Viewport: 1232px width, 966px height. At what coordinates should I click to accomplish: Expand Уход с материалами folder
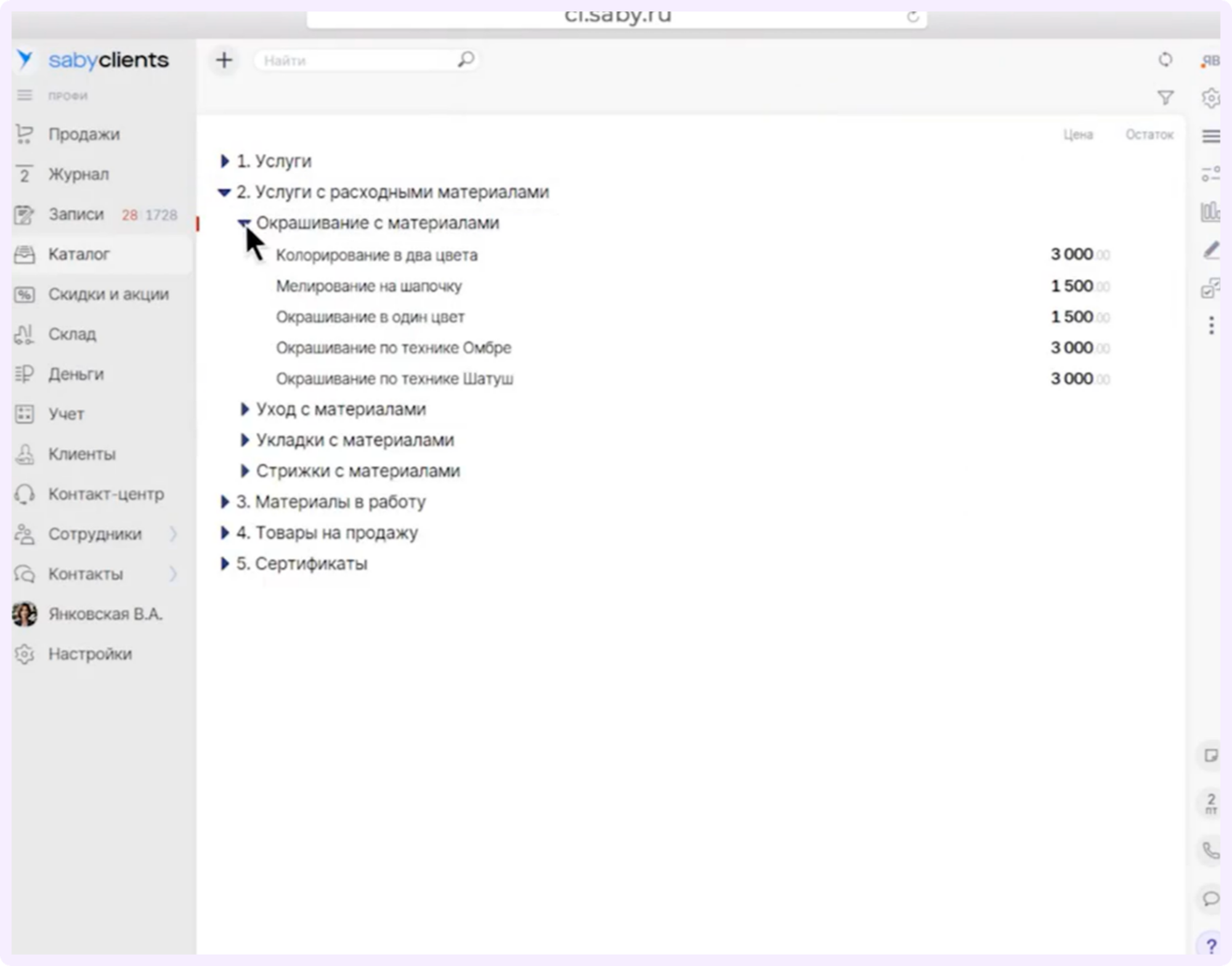coord(245,409)
